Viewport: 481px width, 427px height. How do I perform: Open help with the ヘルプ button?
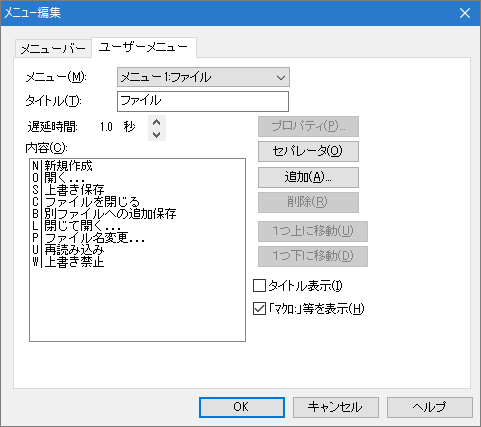point(430,407)
